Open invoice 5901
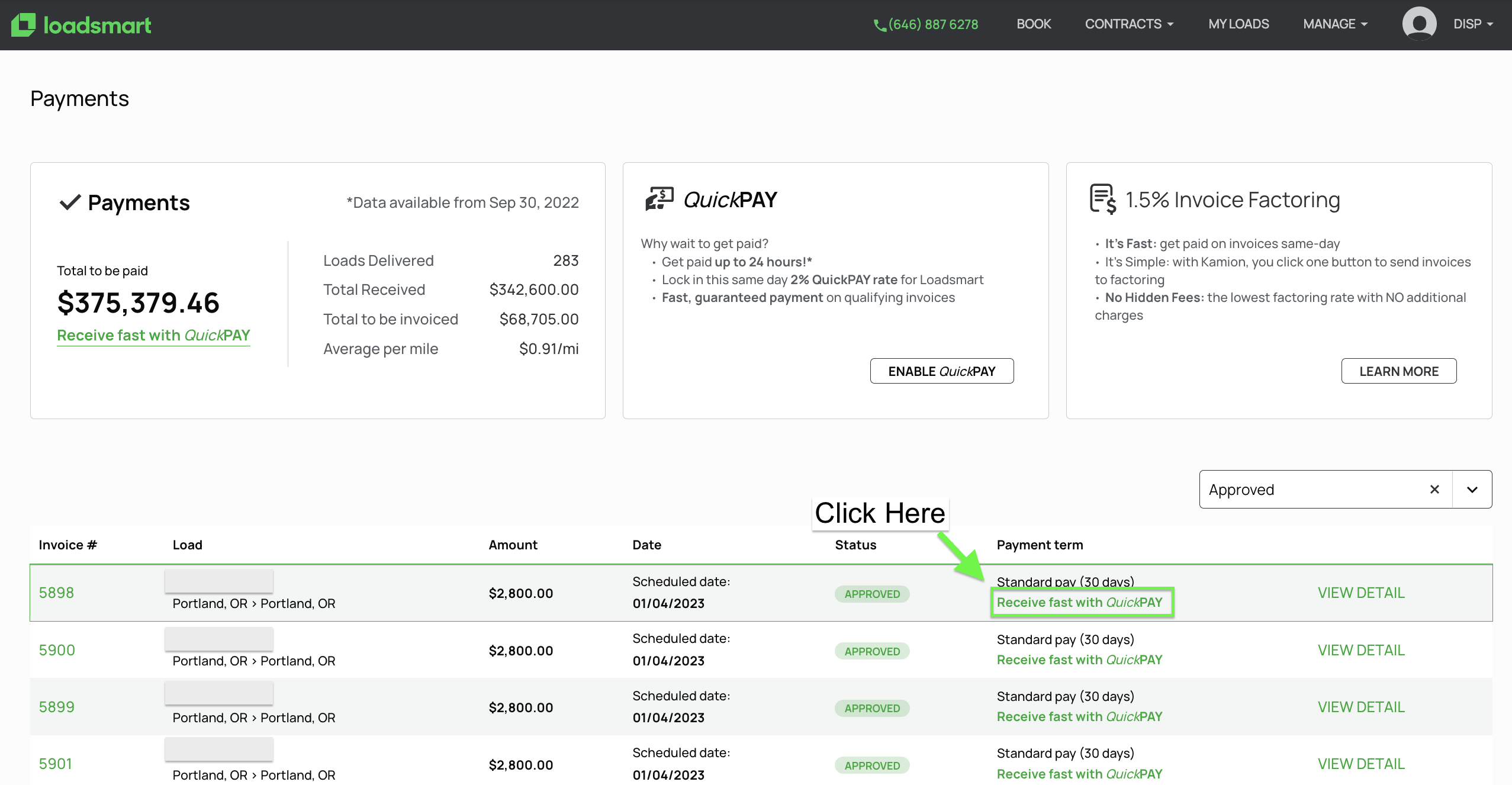Screen dimensions: 1512x785 pyautogui.click(x=55, y=764)
